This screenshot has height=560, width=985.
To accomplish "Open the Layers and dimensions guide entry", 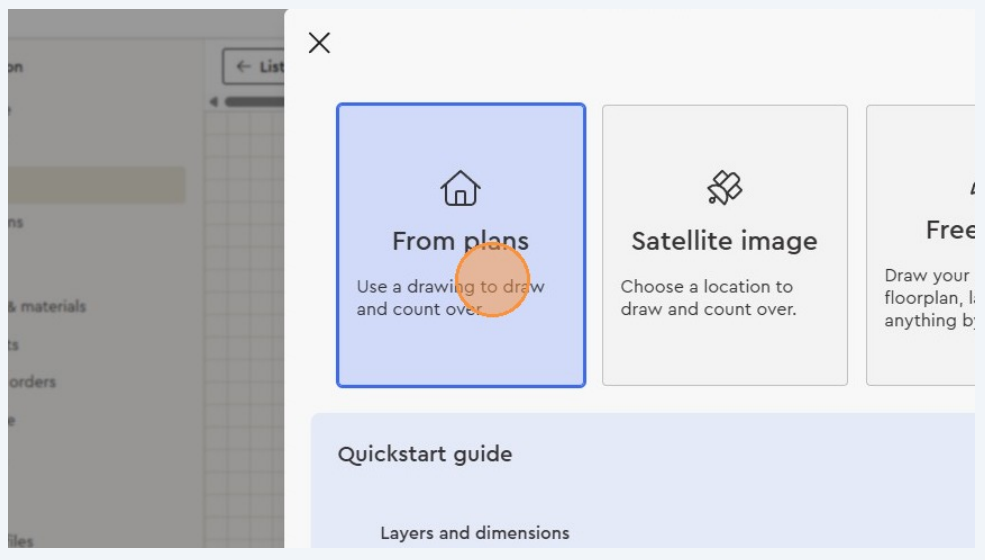I will pyautogui.click(x=474, y=533).
